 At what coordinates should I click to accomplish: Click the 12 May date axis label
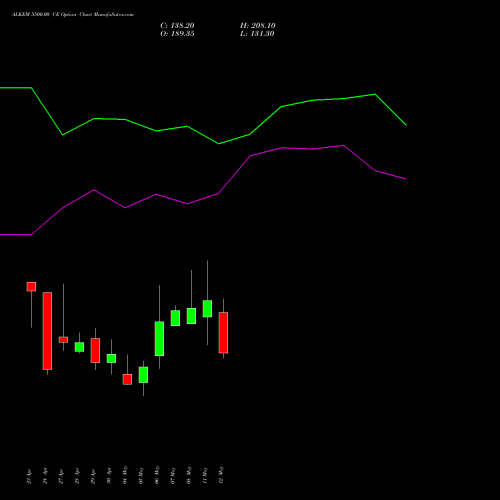(221, 475)
